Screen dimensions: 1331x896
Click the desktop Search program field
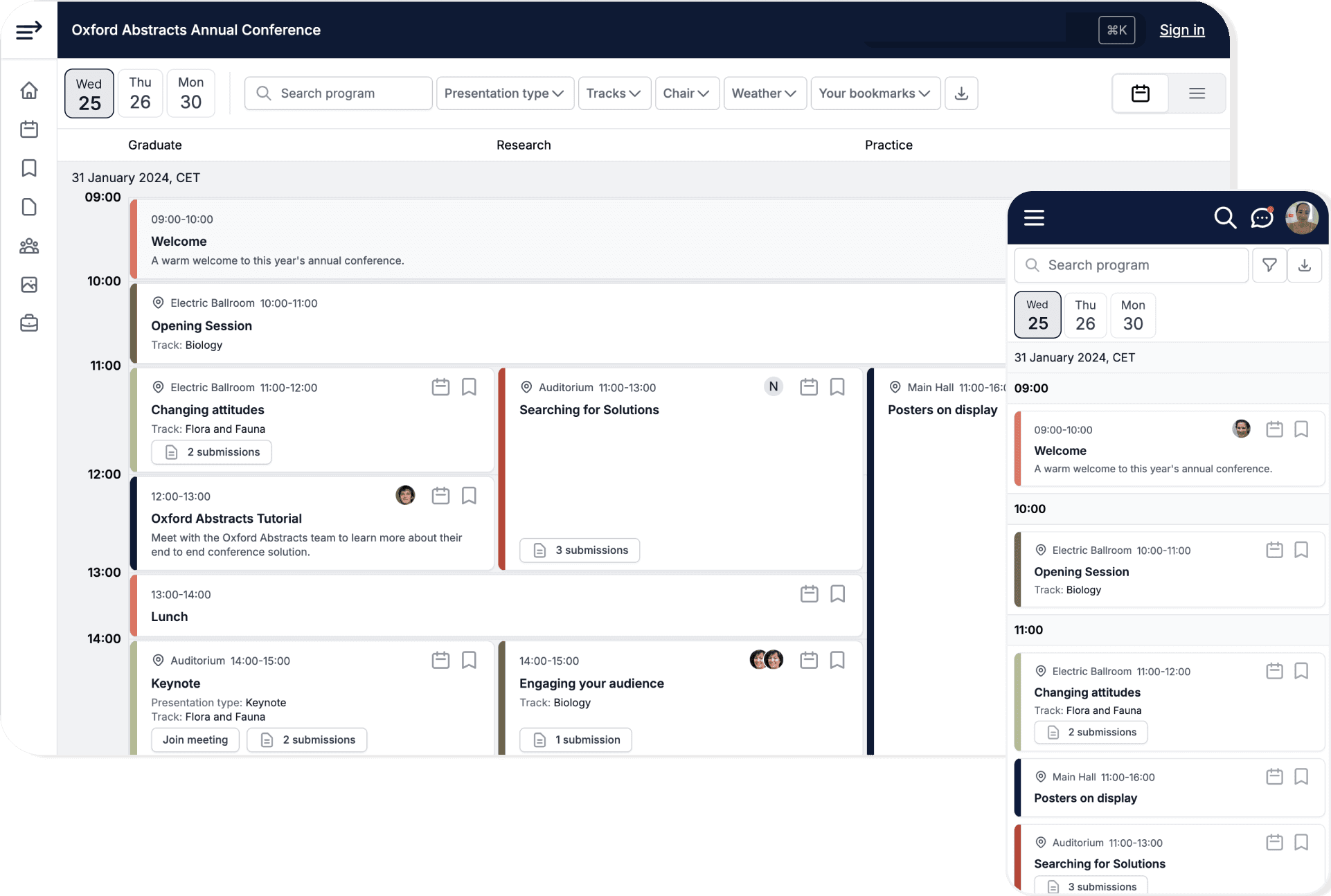point(338,93)
